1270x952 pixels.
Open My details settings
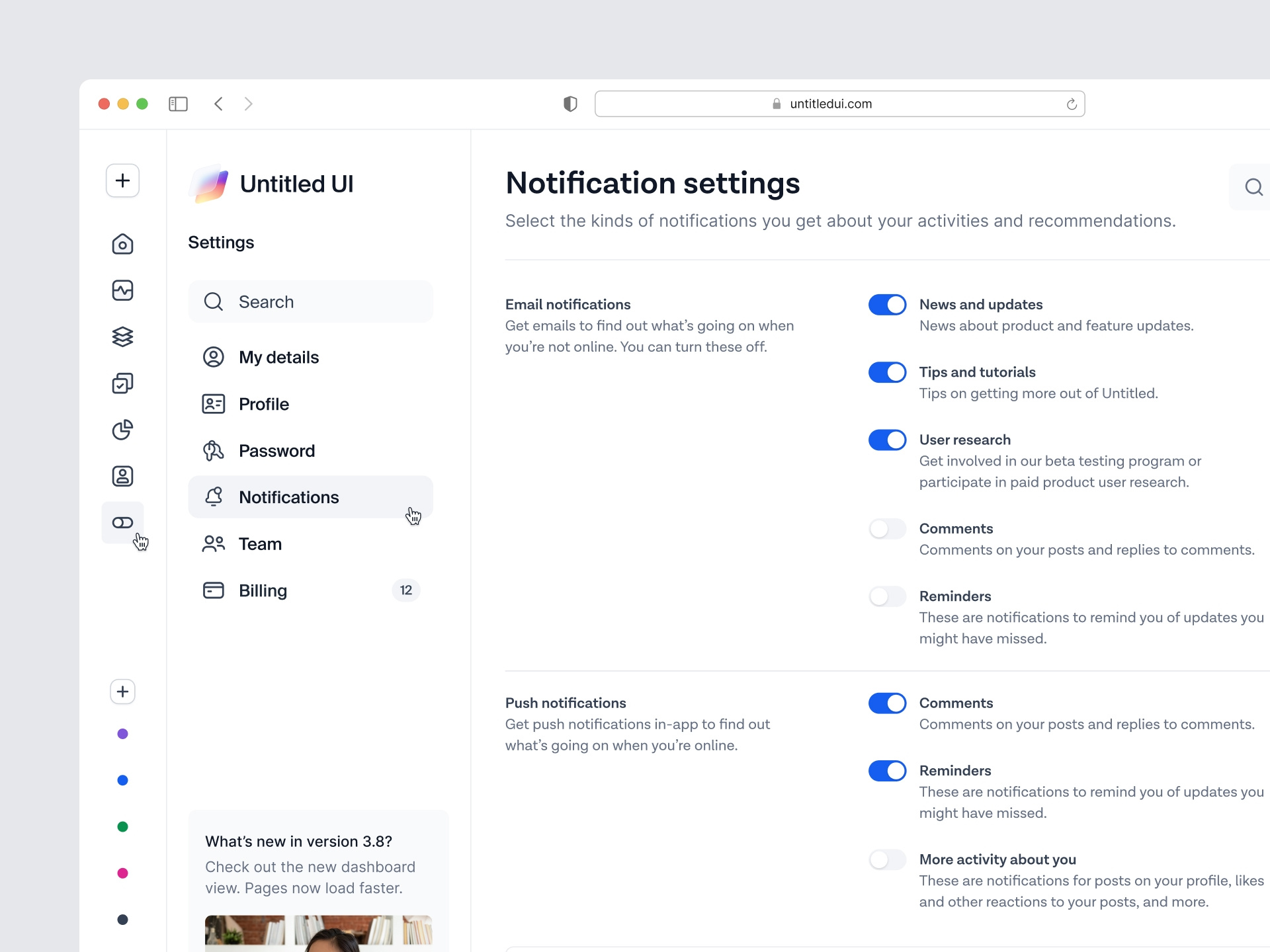(x=278, y=357)
